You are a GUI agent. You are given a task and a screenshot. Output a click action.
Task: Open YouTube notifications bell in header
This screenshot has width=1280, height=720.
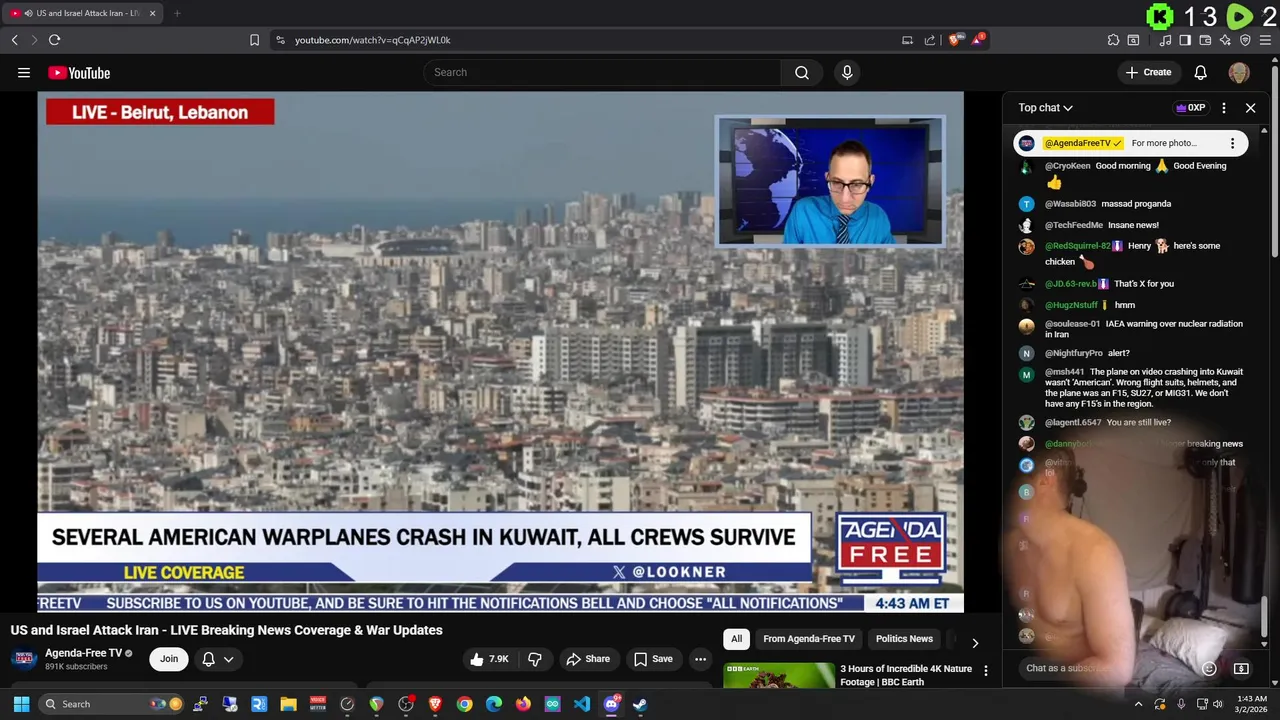pyautogui.click(x=1201, y=72)
